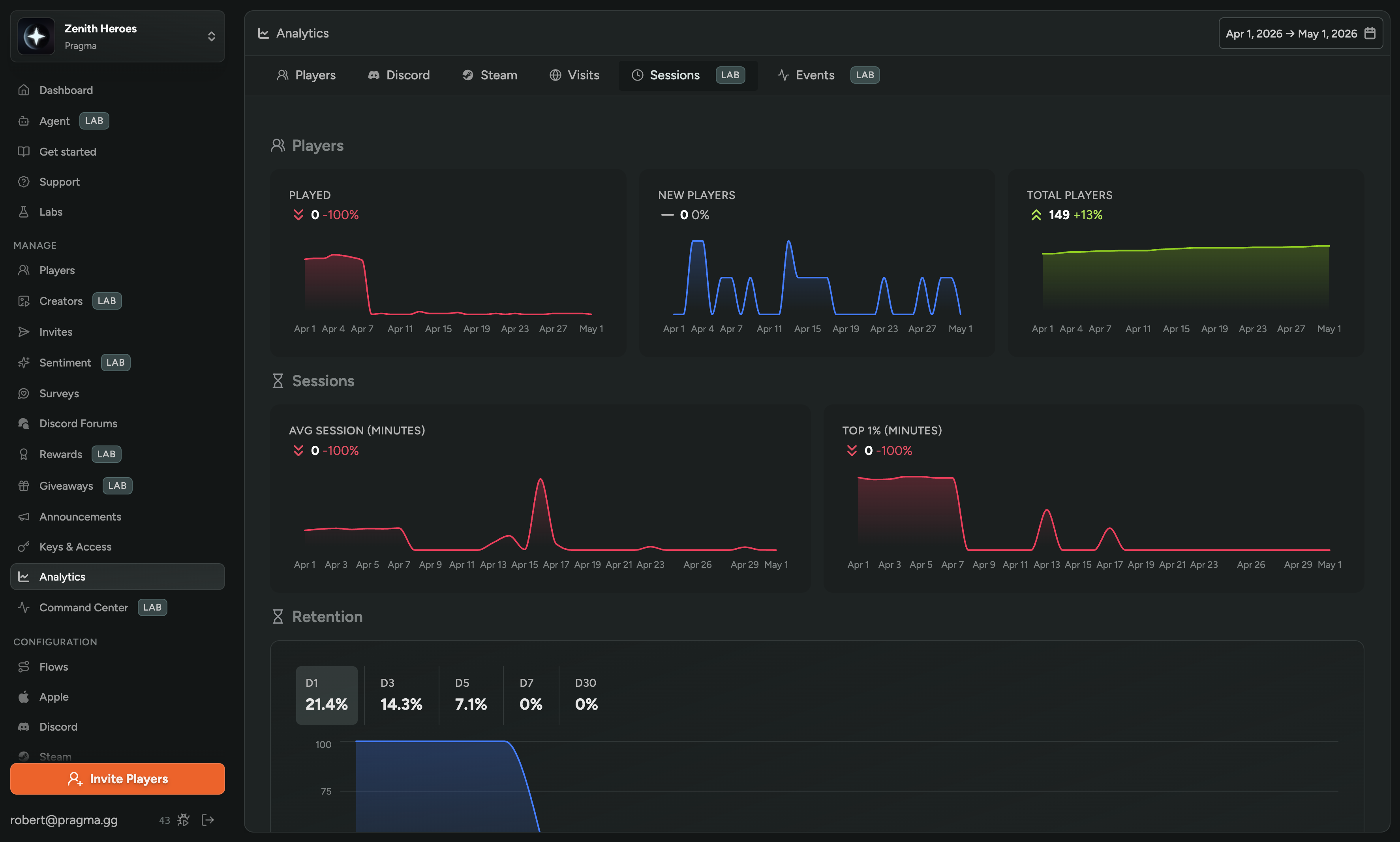Open the Agent page in the sidebar
1400x842 pixels.
click(x=117, y=121)
